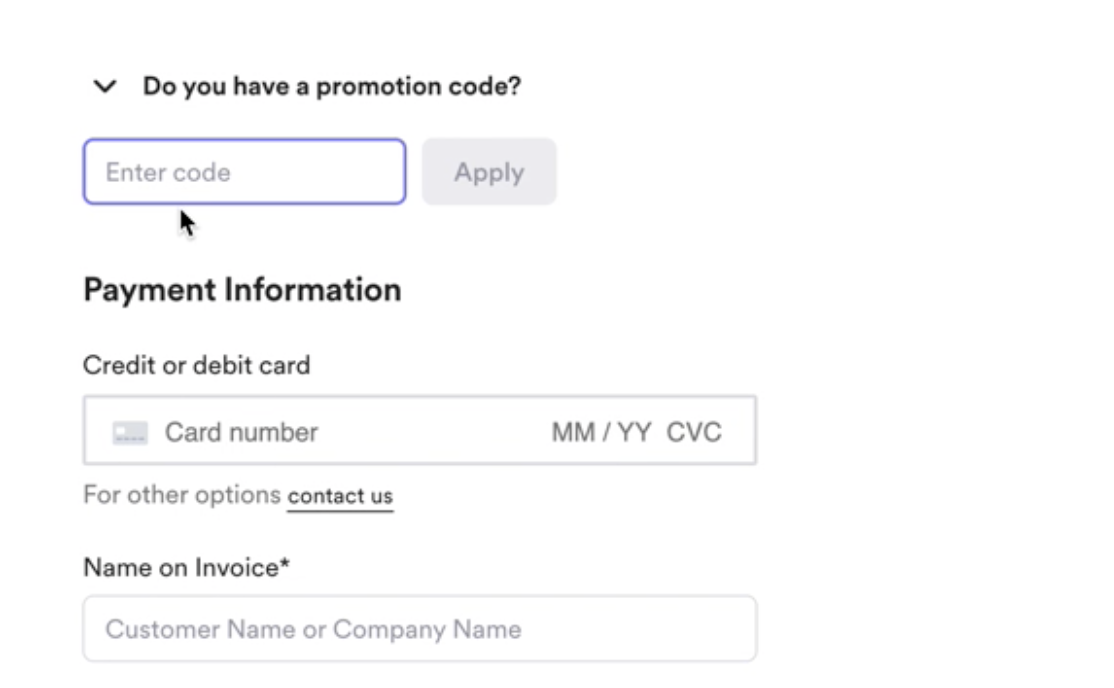This screenshot has height=688, width=1114.
Task: Focus the Enter code input field
Action: coord(244,172)
